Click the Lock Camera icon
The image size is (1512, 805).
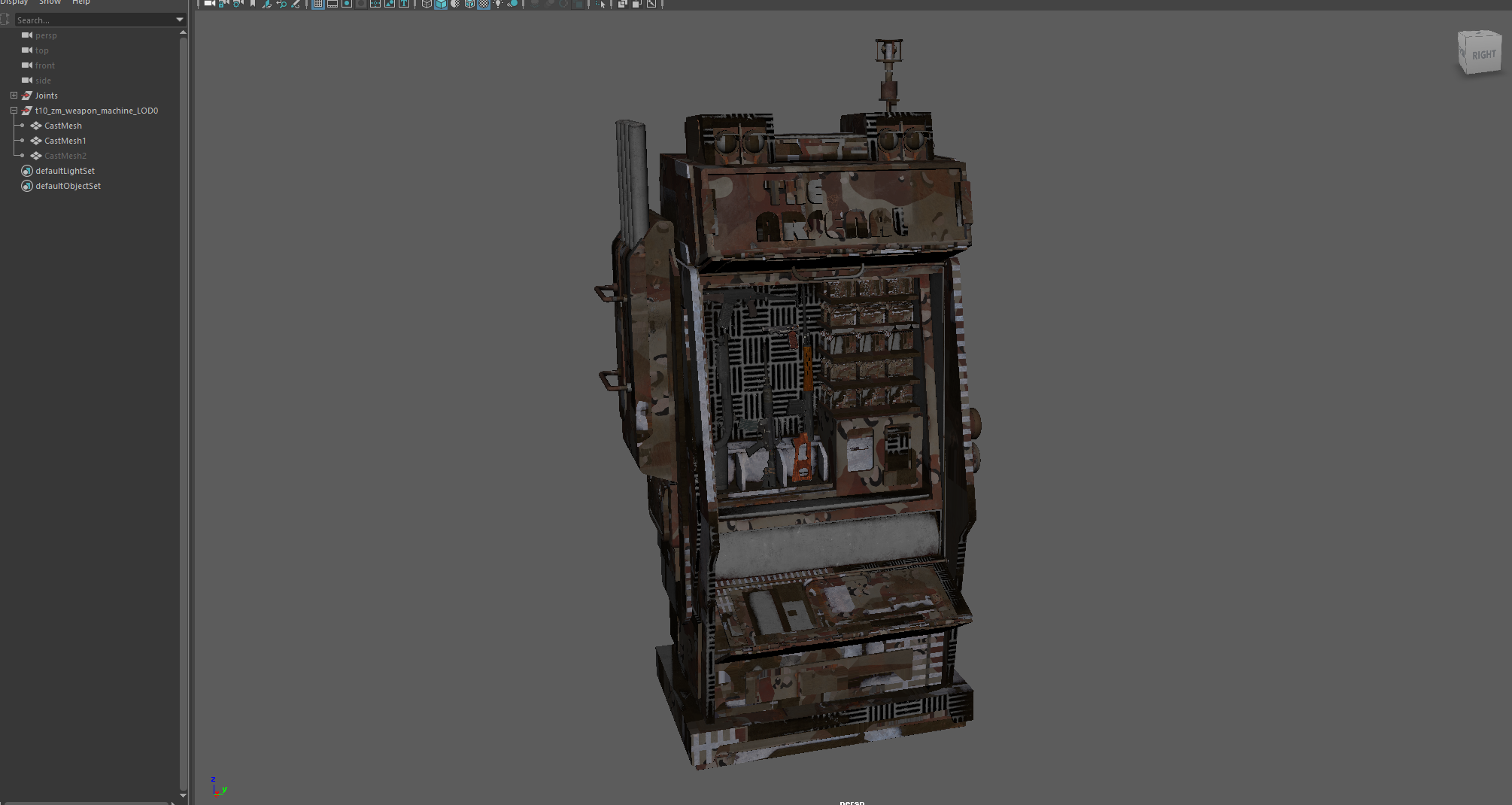(x=224, y=4)
